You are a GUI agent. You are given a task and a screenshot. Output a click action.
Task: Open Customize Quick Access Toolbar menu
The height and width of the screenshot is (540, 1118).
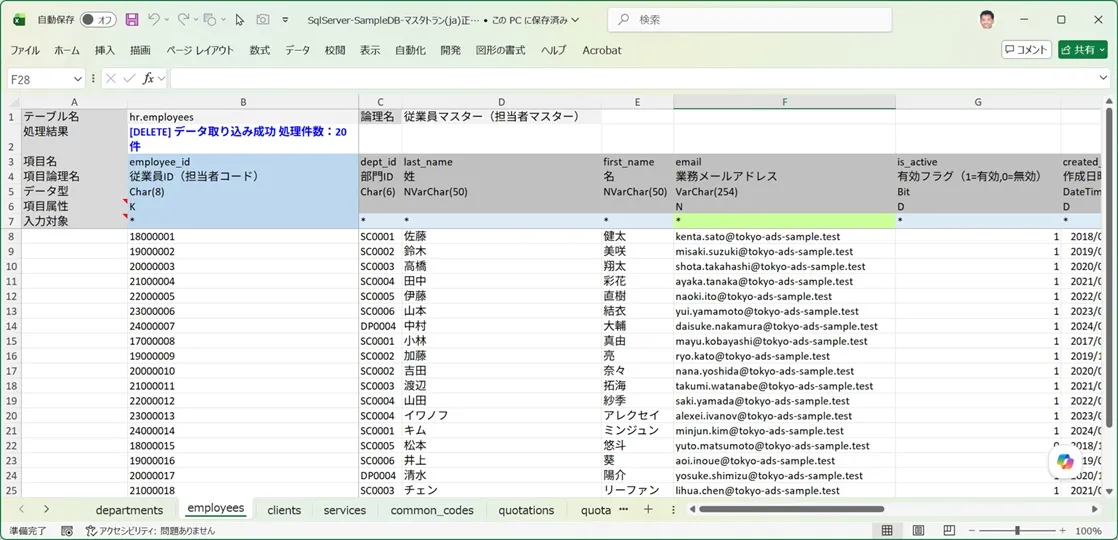pyautogui.click(x=286, y=20)
